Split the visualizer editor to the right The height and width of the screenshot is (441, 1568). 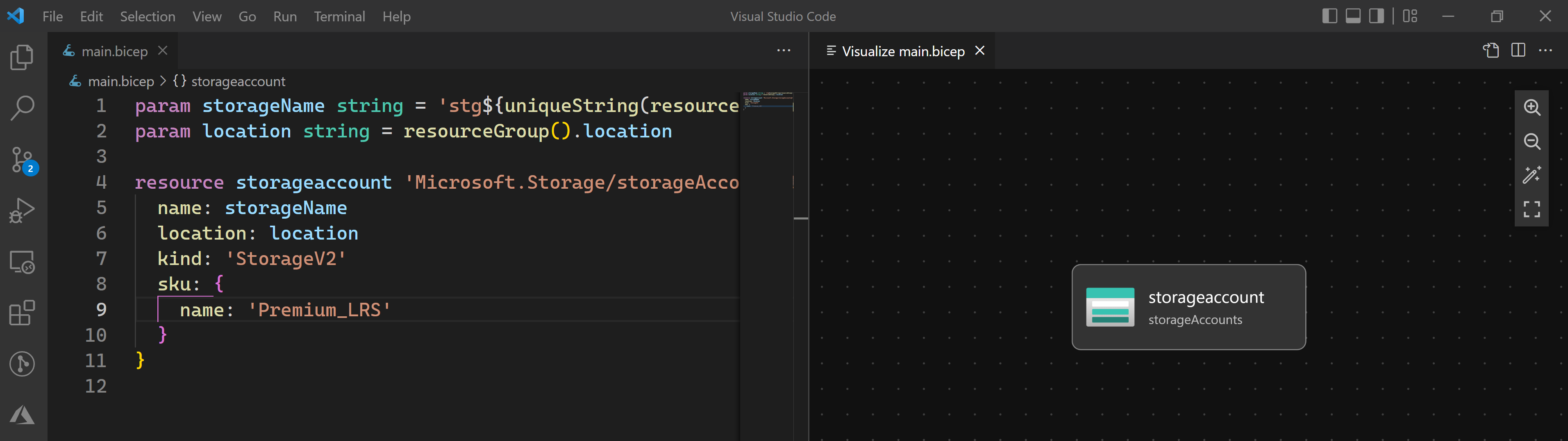pyautogui.click(x=1518, y=50)
